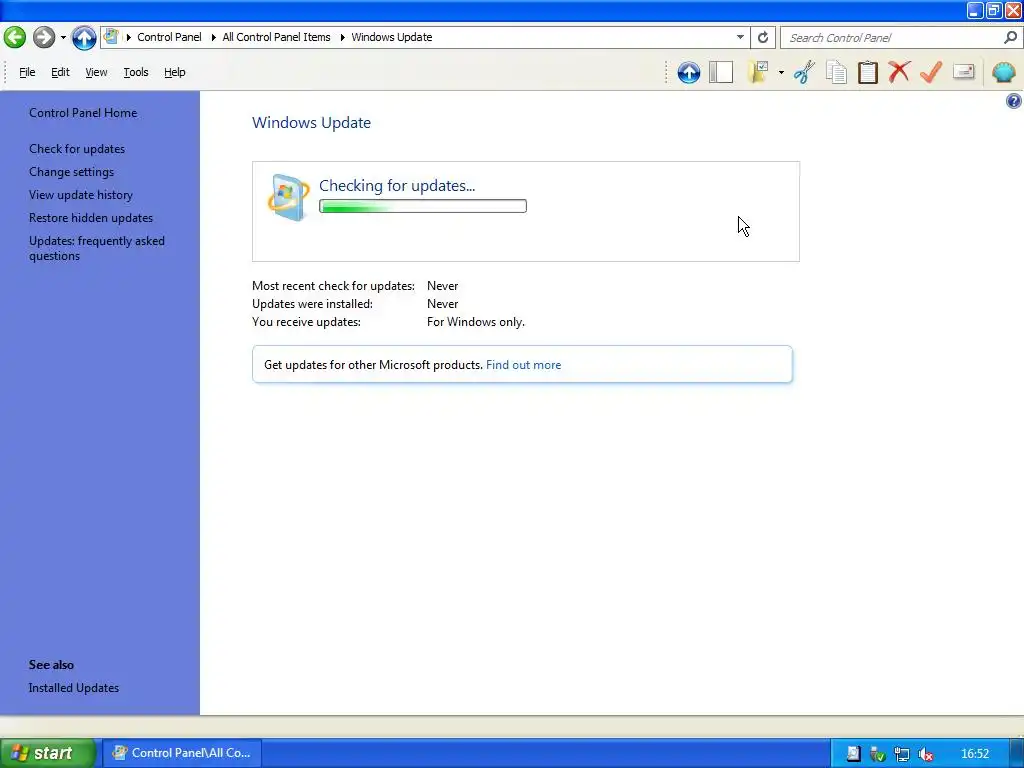Viewport: 1024px width, 768px height.
Task: Click the Paste clipboard icon
Action: coord(868,72)
